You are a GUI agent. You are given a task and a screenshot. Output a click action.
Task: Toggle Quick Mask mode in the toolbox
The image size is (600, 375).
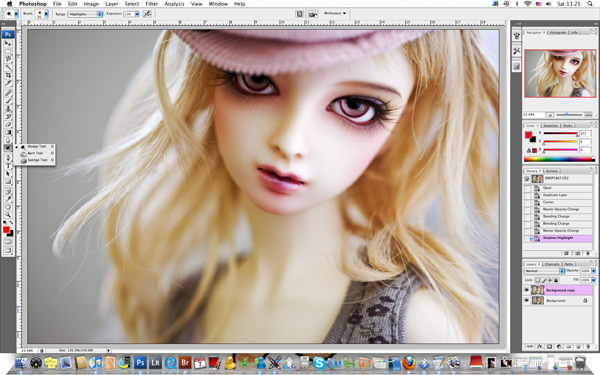click(8, 242)
